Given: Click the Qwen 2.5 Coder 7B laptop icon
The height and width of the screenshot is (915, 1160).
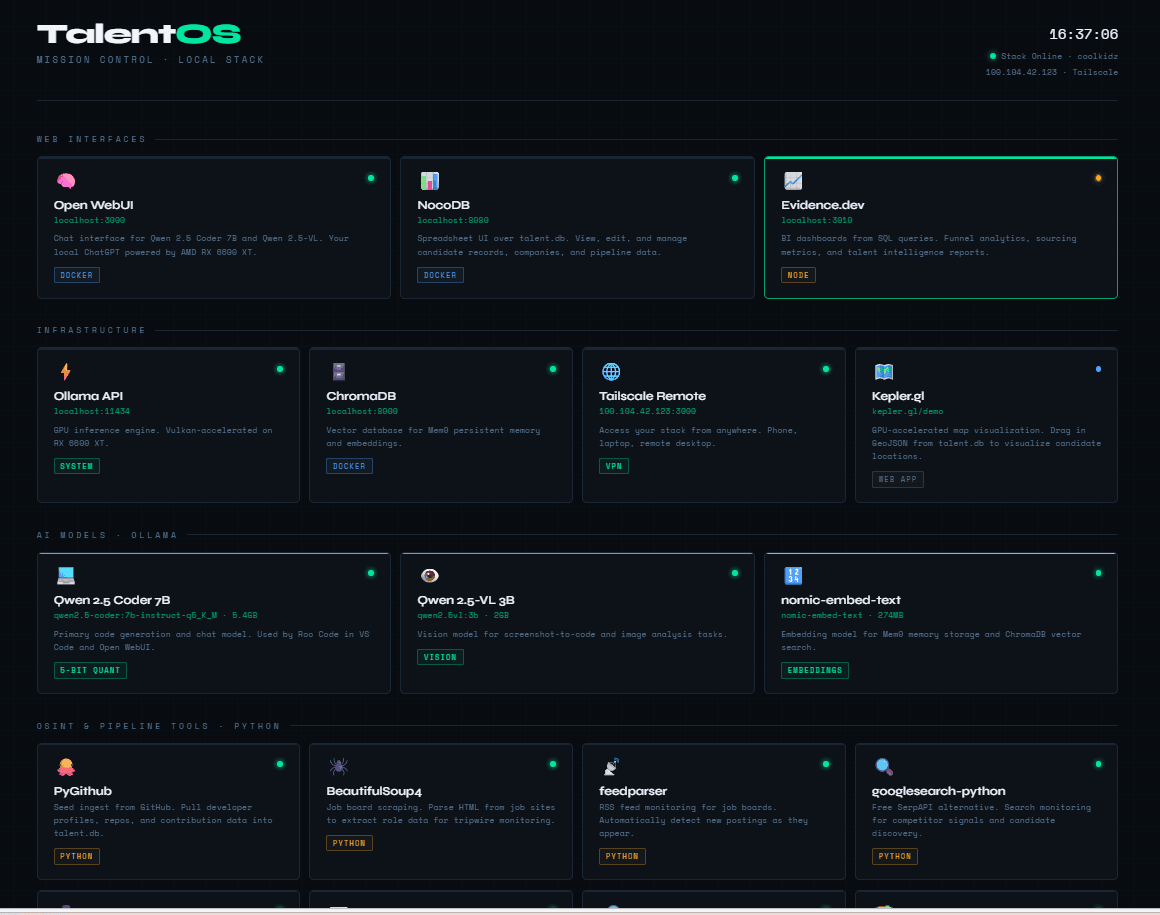Looking at the screenshot, I should (66, 575).
